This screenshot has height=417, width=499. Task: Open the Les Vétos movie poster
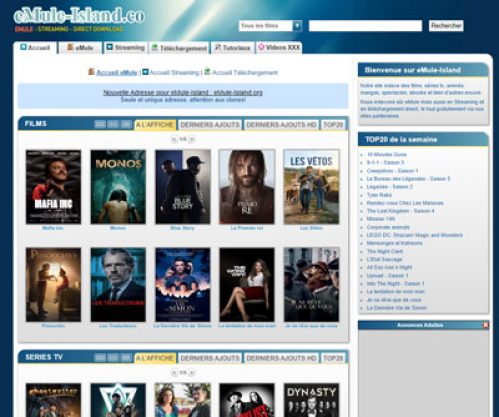[x=311, y=187]
